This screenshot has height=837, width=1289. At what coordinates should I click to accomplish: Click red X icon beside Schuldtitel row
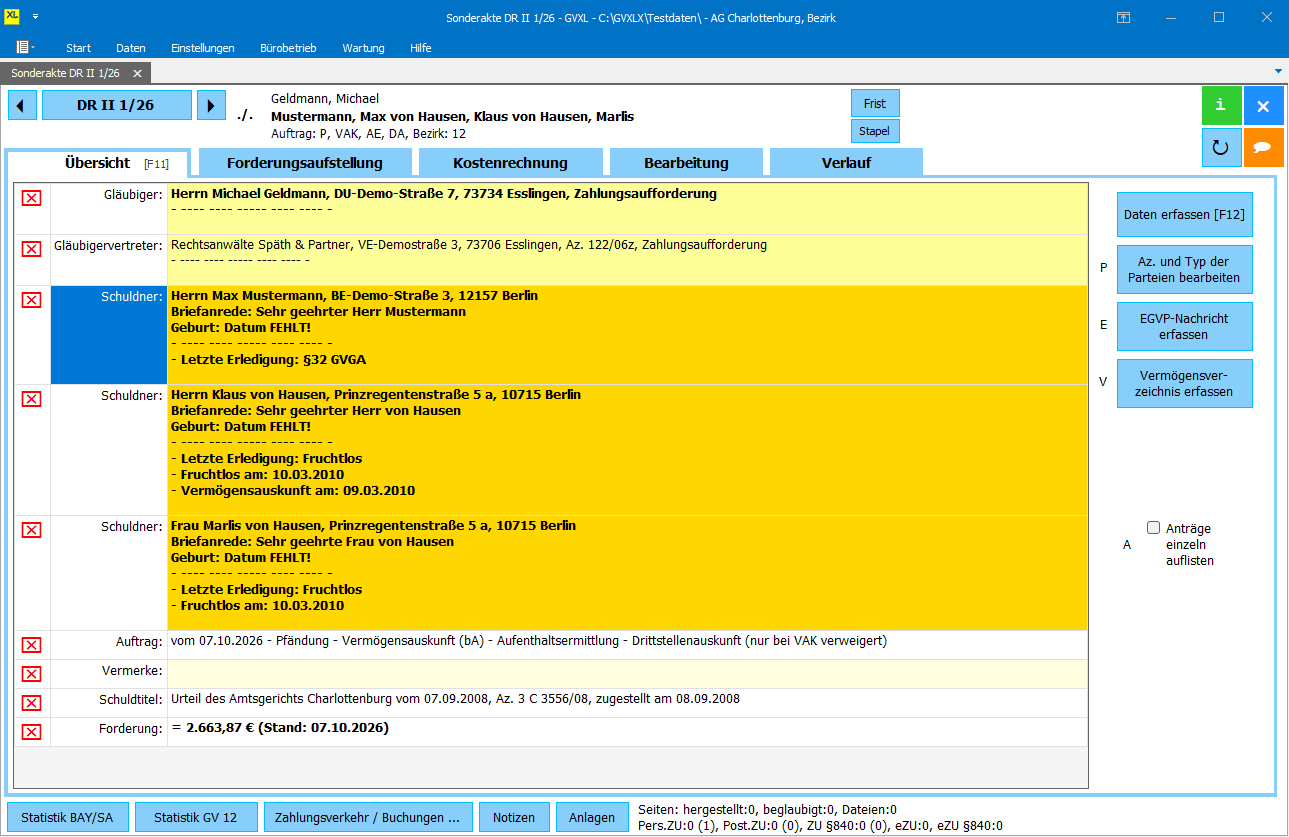[x=32, y=703]
